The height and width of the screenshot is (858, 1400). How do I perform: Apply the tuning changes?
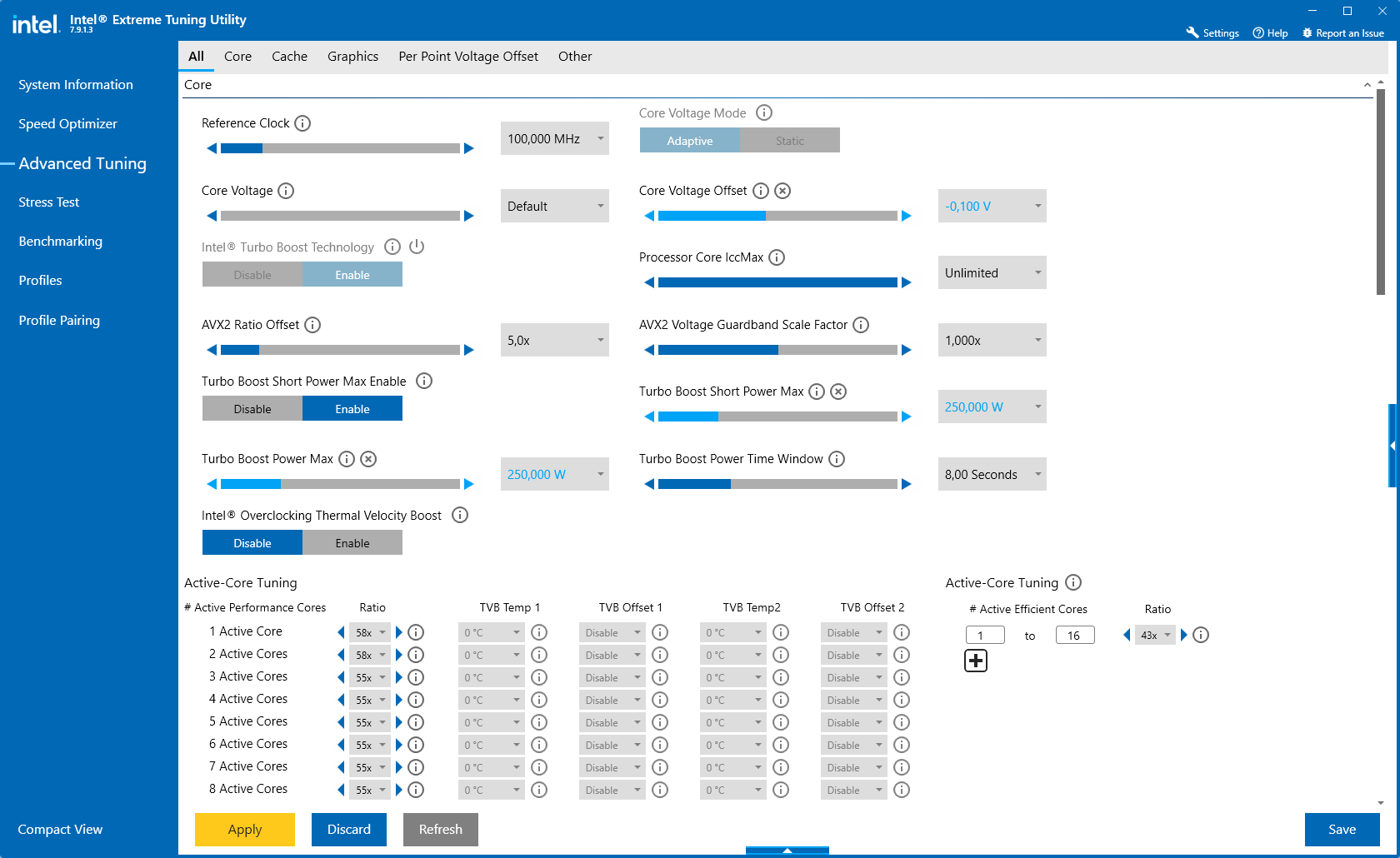tap(245, 830)
